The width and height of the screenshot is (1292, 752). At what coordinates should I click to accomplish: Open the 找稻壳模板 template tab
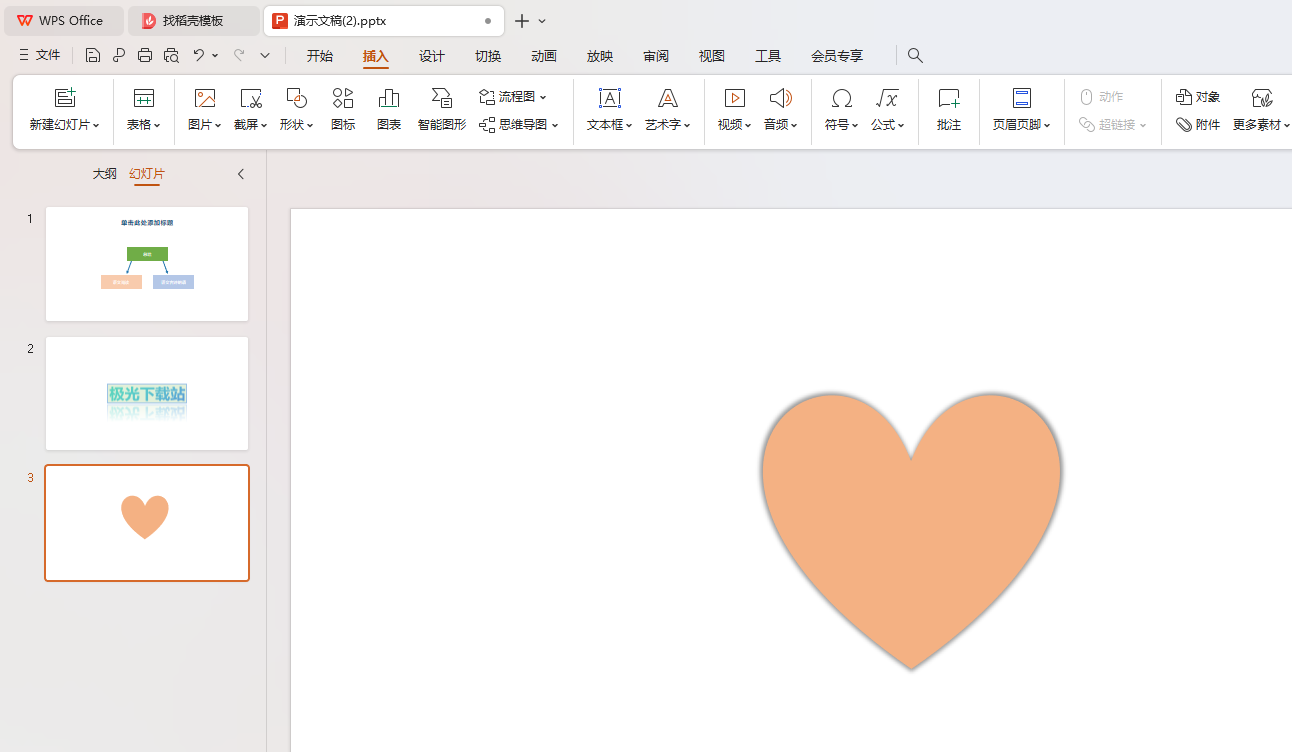[x=194, y=21]
